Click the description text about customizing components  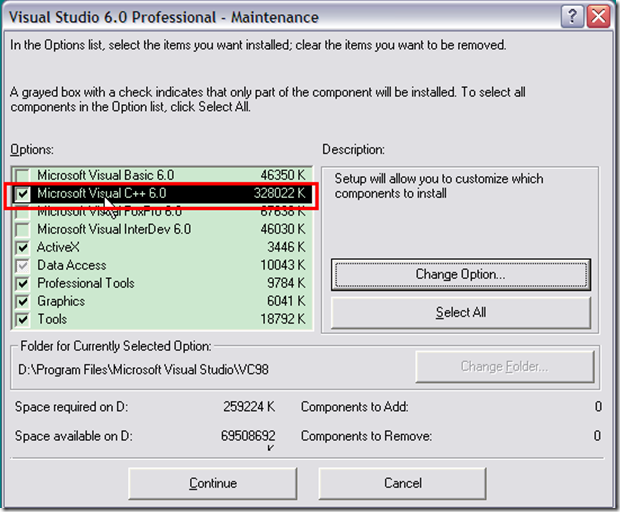439,186
